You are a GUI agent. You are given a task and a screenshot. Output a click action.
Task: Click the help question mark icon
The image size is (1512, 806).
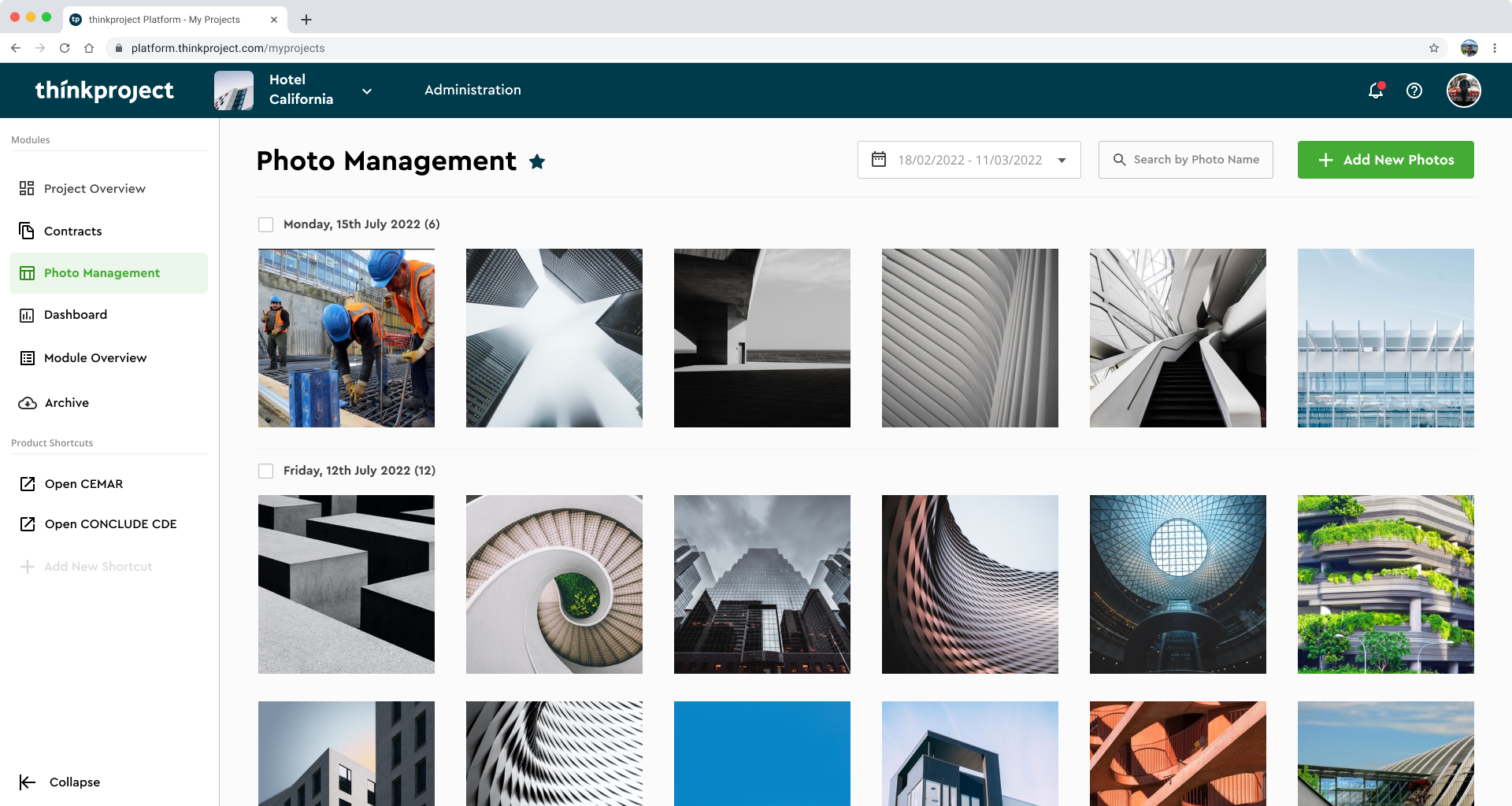pyautogui.click(x=1414, y=91)
